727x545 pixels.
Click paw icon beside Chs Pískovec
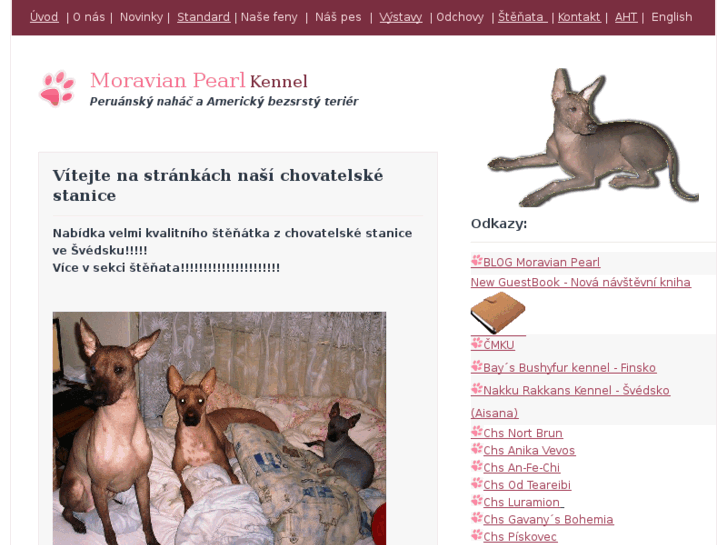(477, 536)
